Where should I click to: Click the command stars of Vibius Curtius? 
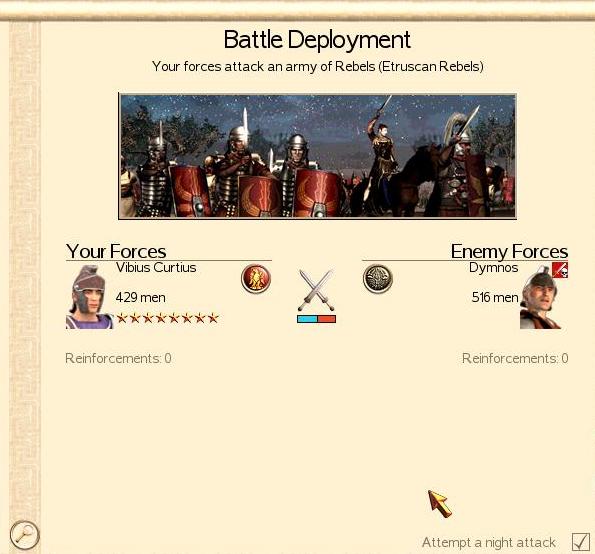coord(167,318)
